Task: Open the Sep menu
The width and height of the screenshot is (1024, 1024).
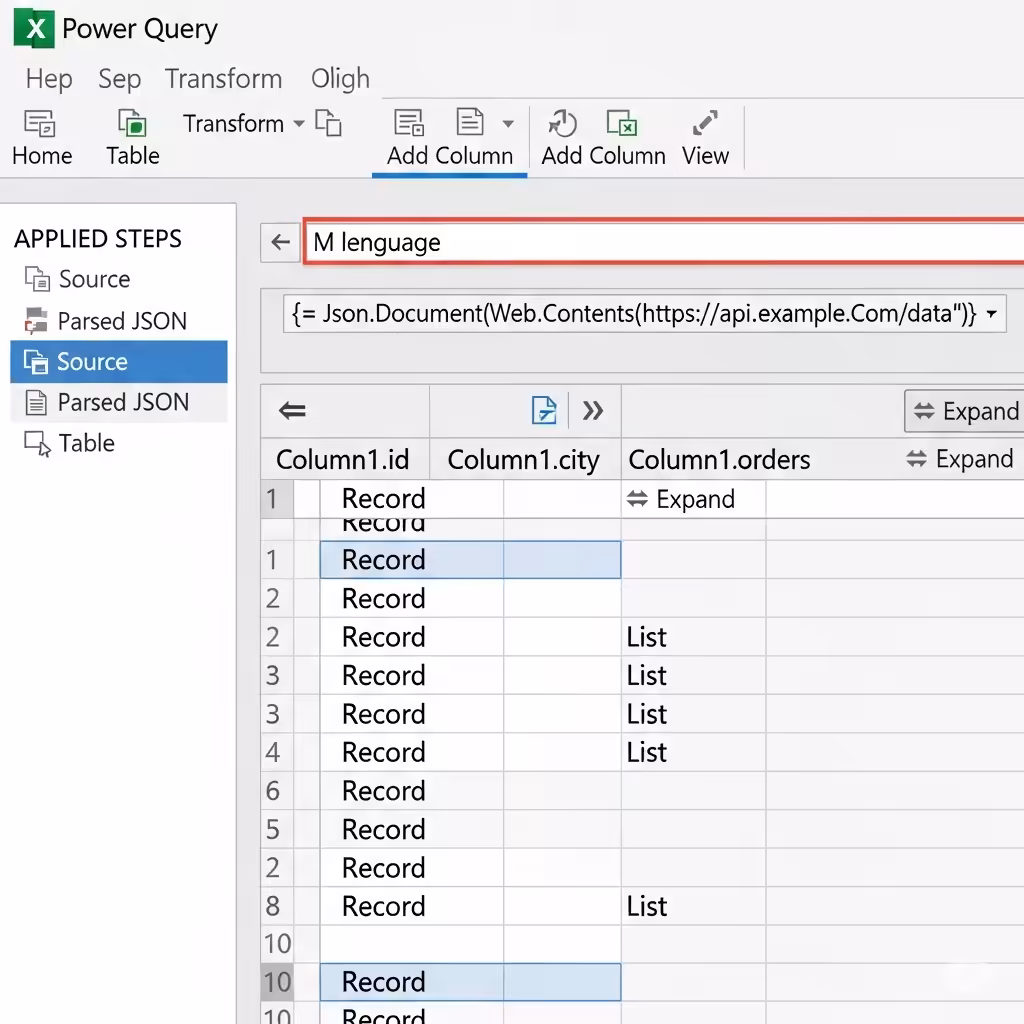Action: click(120, 79)
